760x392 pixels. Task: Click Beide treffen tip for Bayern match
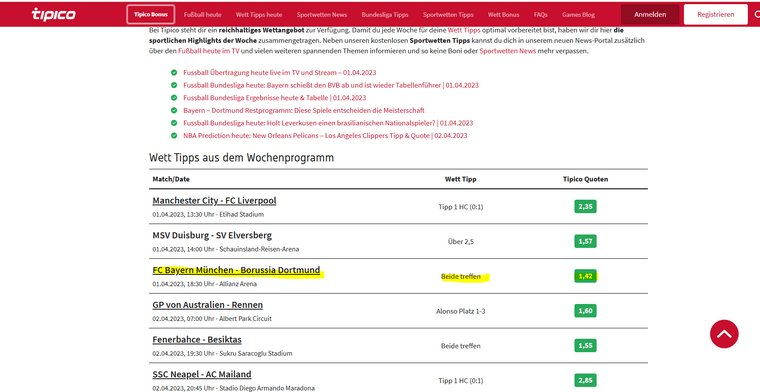pyautogui.click(x=461, y=277)
